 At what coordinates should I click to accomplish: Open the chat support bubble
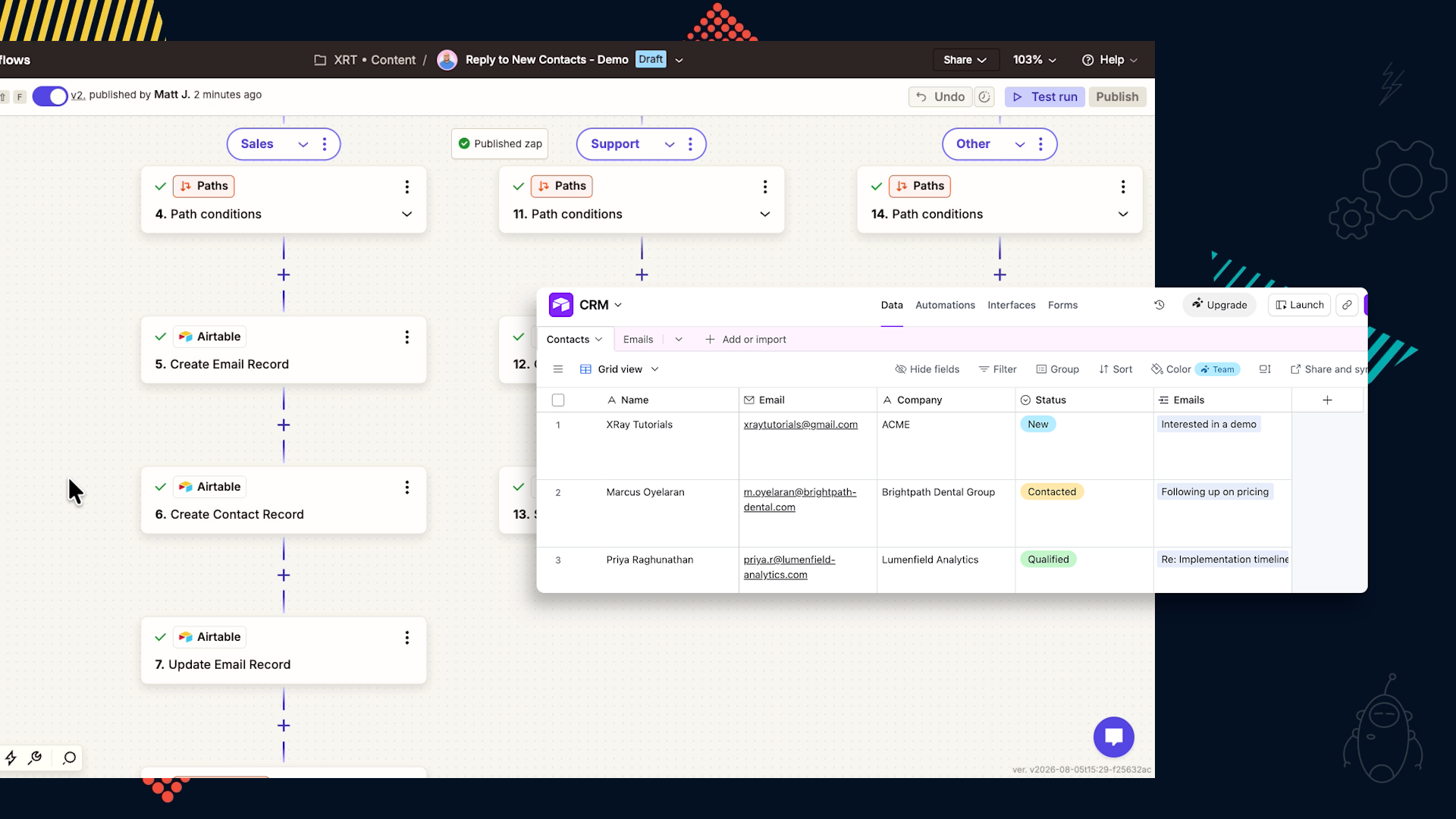pos(1114,737)
